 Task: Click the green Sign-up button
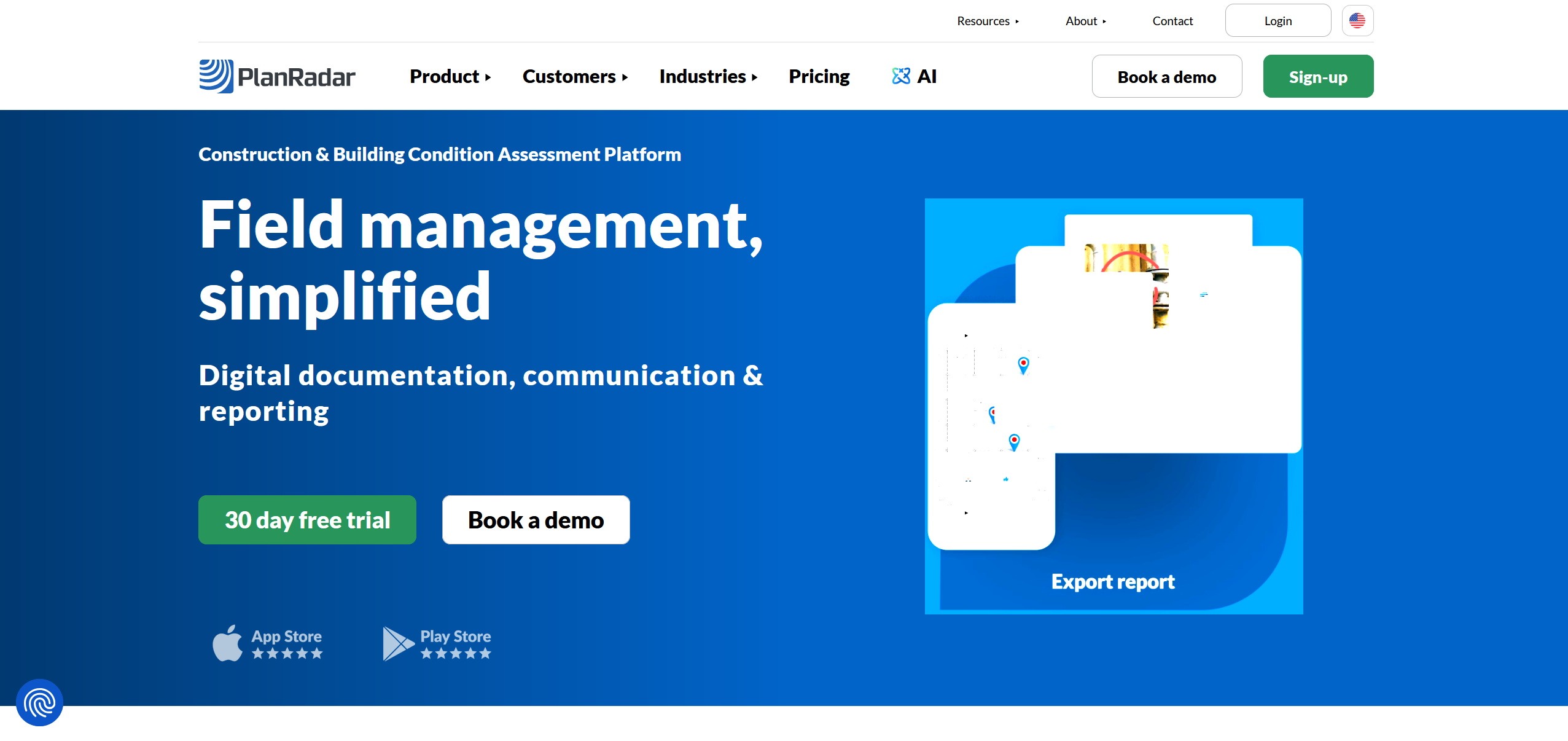pos(1317,77)
